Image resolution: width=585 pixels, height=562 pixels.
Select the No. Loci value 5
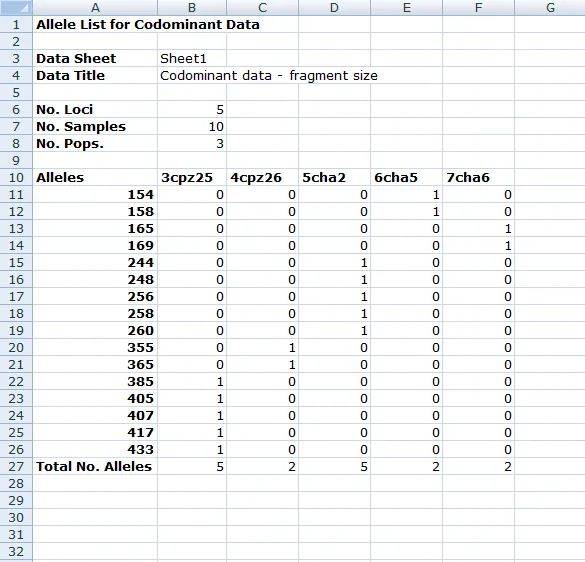tap(192, 110)
